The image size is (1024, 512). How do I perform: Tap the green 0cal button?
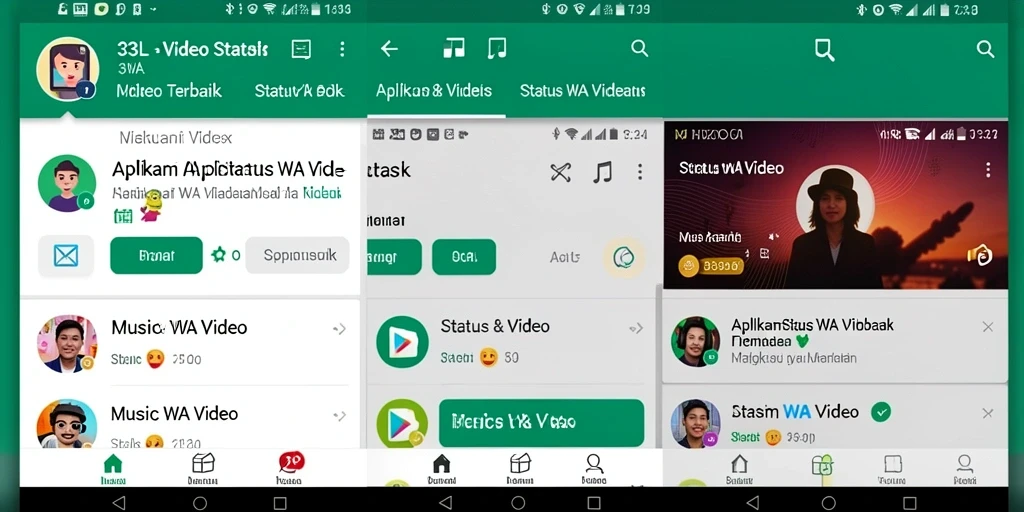[464, 257]
